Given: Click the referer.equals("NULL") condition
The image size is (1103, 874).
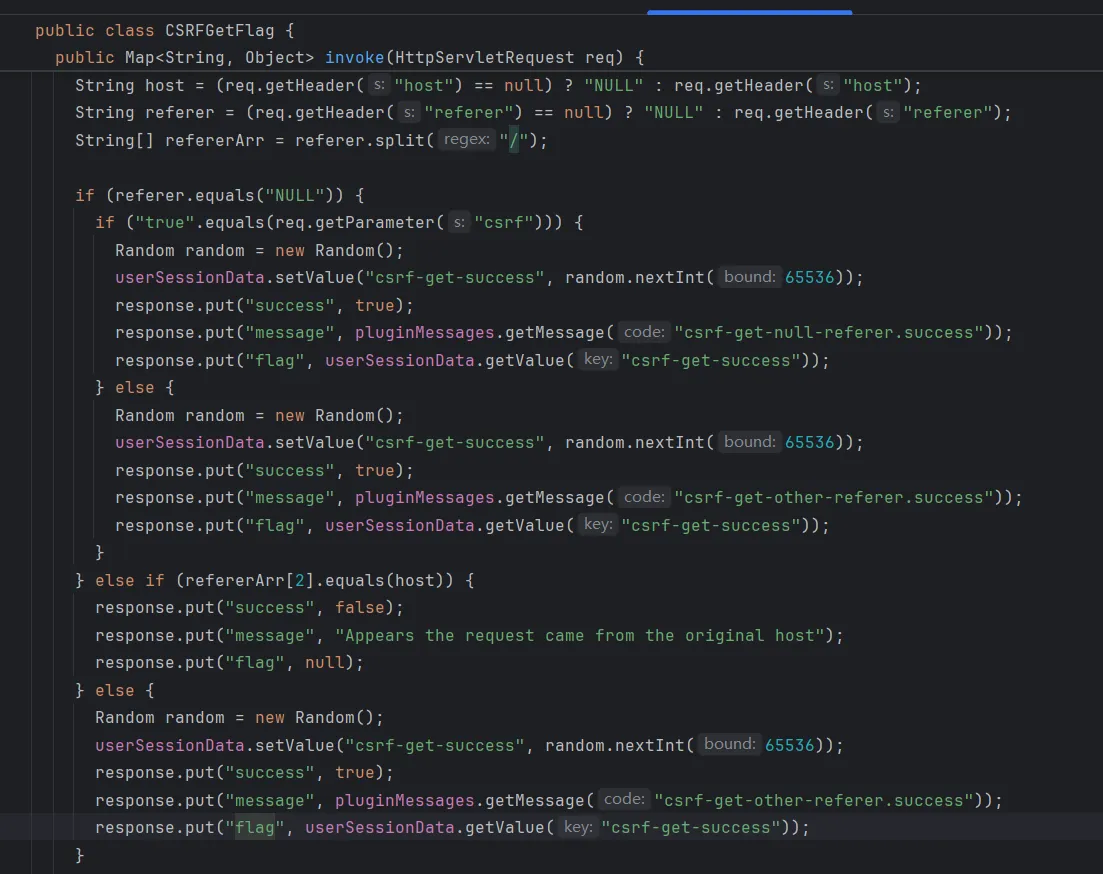Looking at the screenshot, I should [x=224, y=195].
